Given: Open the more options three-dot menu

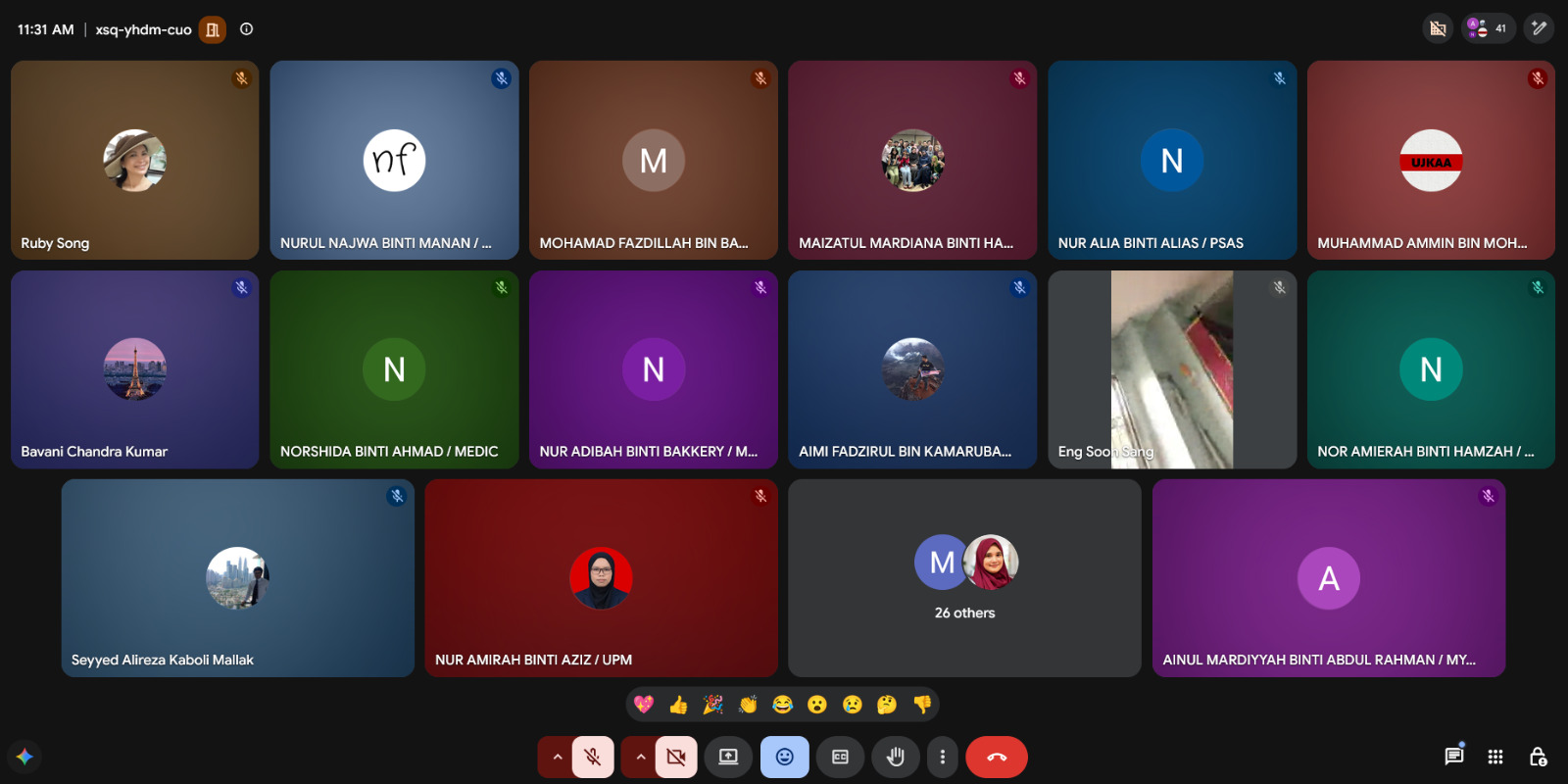Looking at the screenshot, I should coord(942,757).
